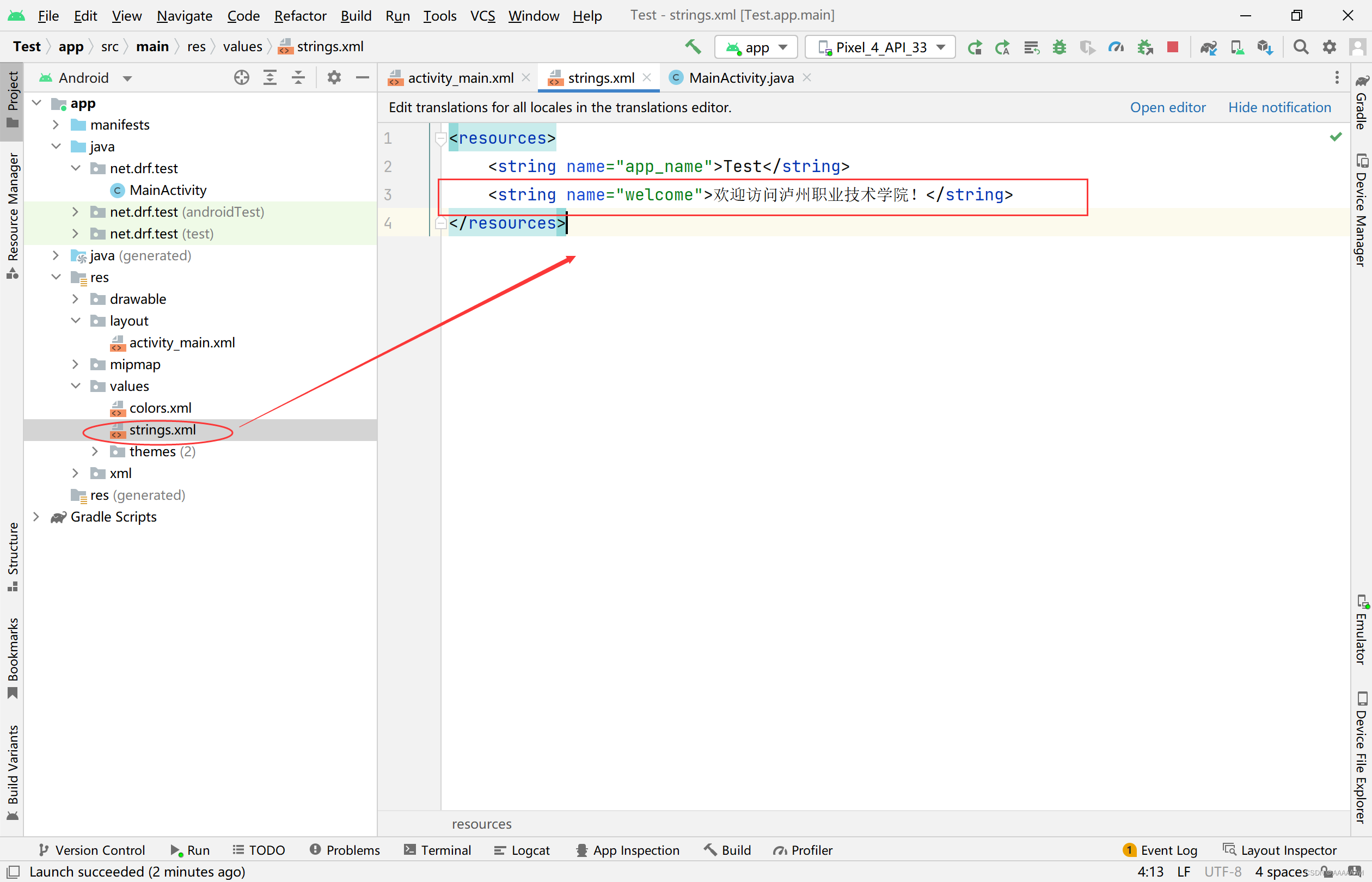Open the Refactor menu
The width and height of the screenshot is (1372, 882).
[299, 15]
